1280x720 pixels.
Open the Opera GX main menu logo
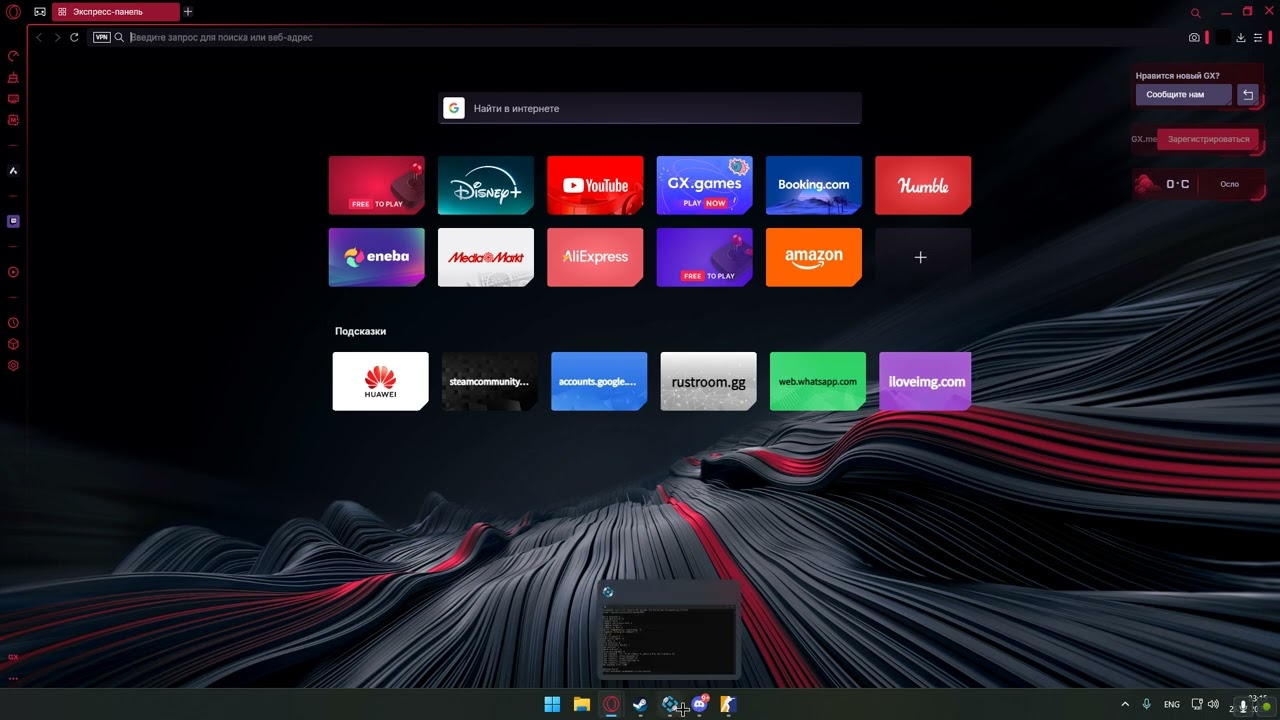click(x=13, y=12)
